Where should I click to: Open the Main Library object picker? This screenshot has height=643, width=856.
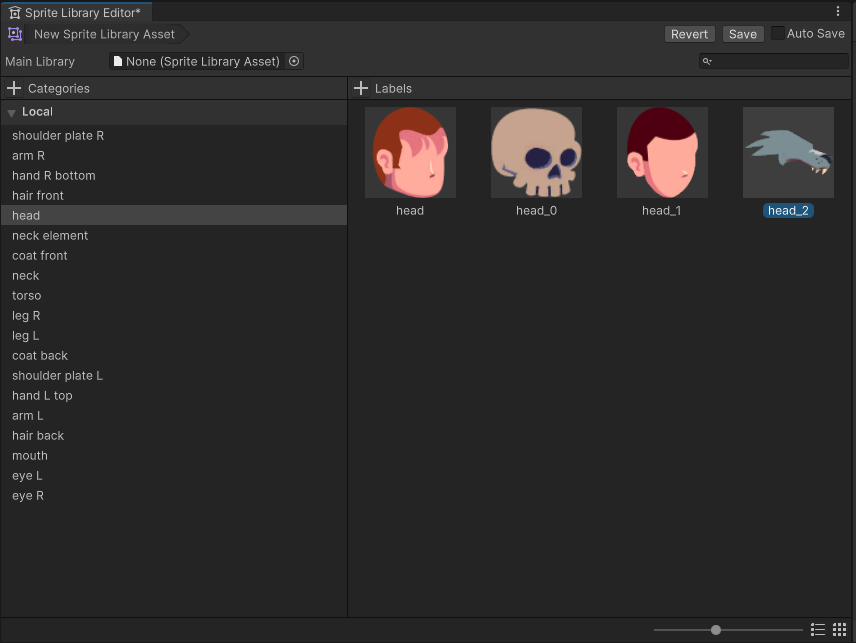(294, 61)
